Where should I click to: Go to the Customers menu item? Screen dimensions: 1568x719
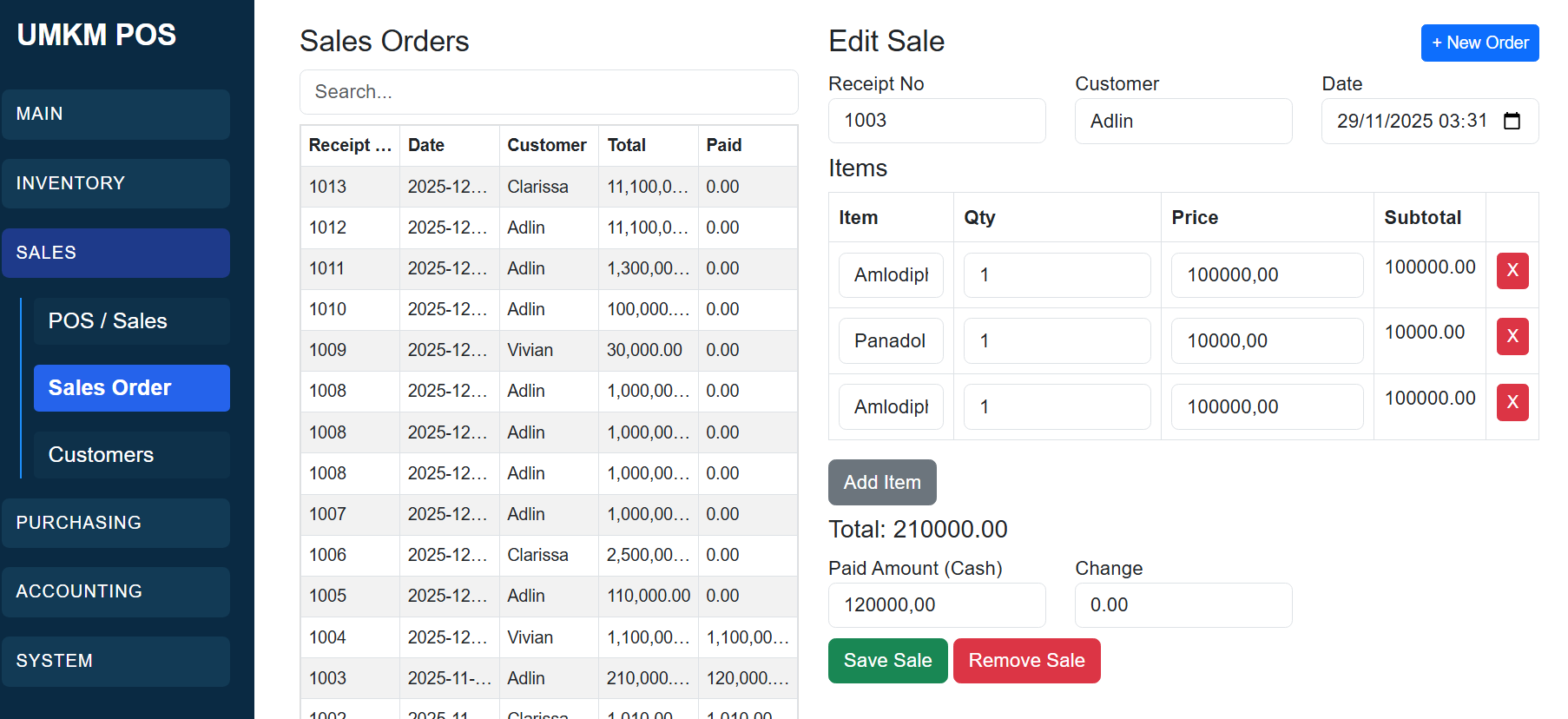131,455
